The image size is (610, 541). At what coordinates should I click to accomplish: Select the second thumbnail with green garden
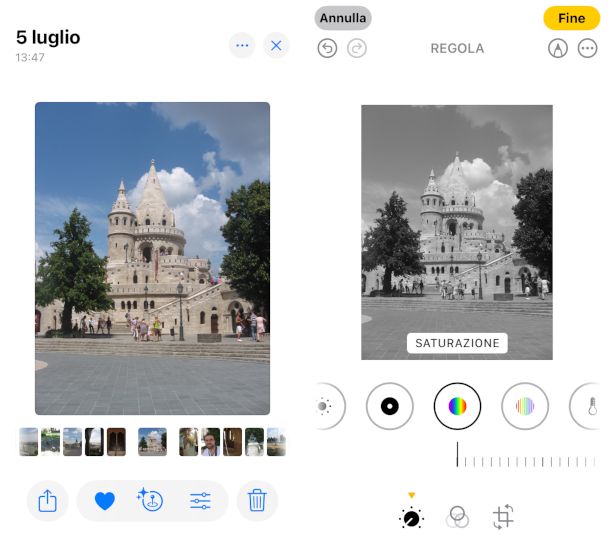[x=51, y=442]
